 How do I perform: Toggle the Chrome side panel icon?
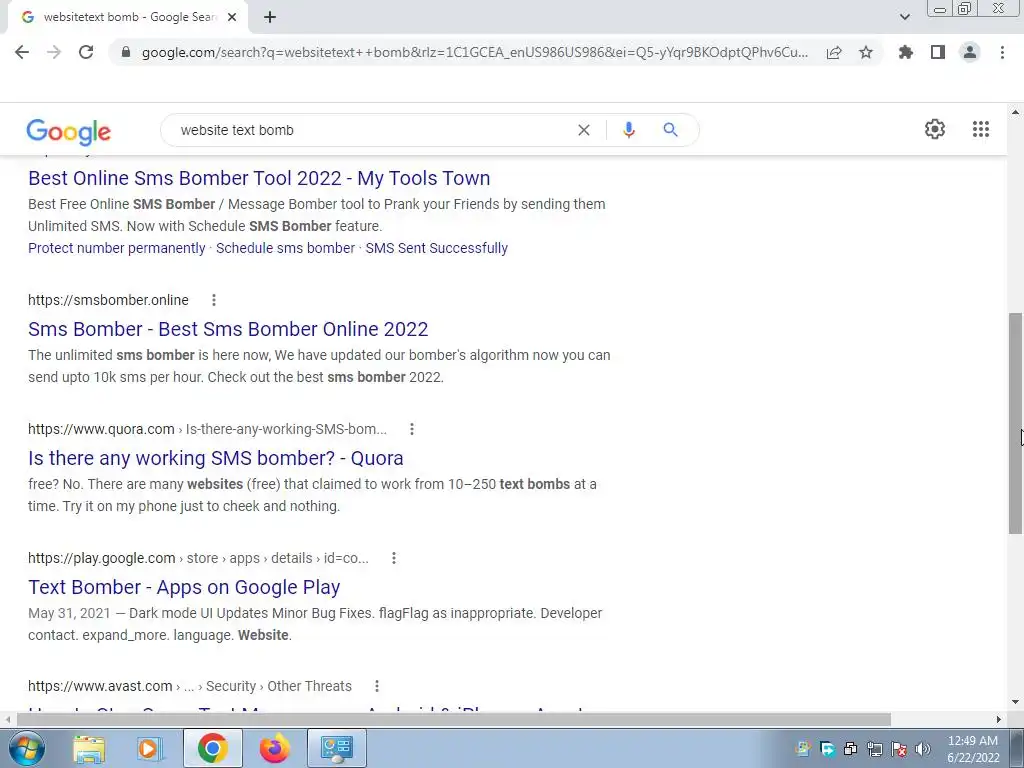tap(938, 52)
